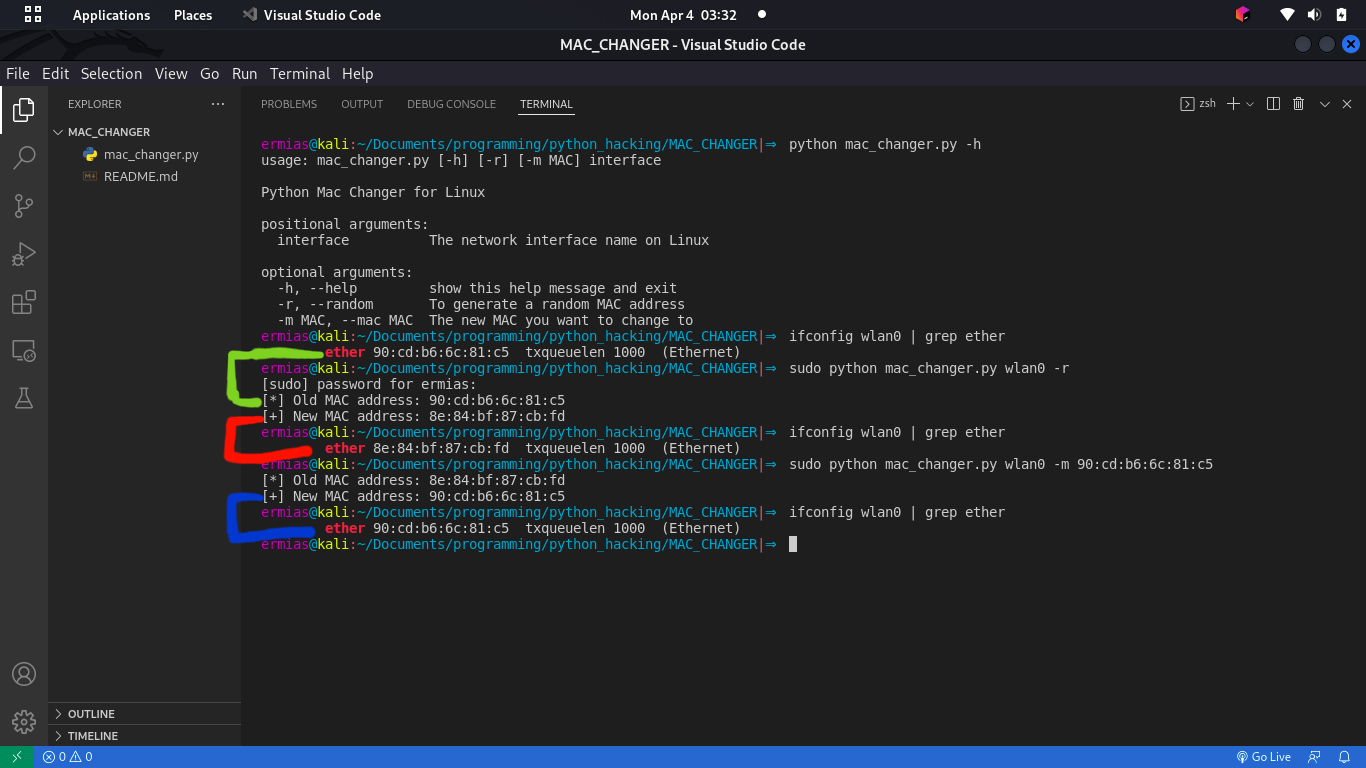Open the clock showing Mon Apr 4 03:32

point(683,15)
